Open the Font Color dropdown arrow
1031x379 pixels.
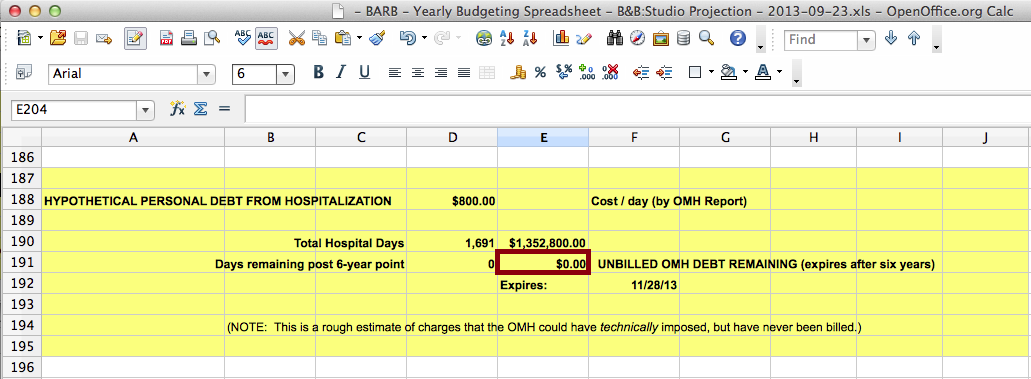(x=780, y=72)
